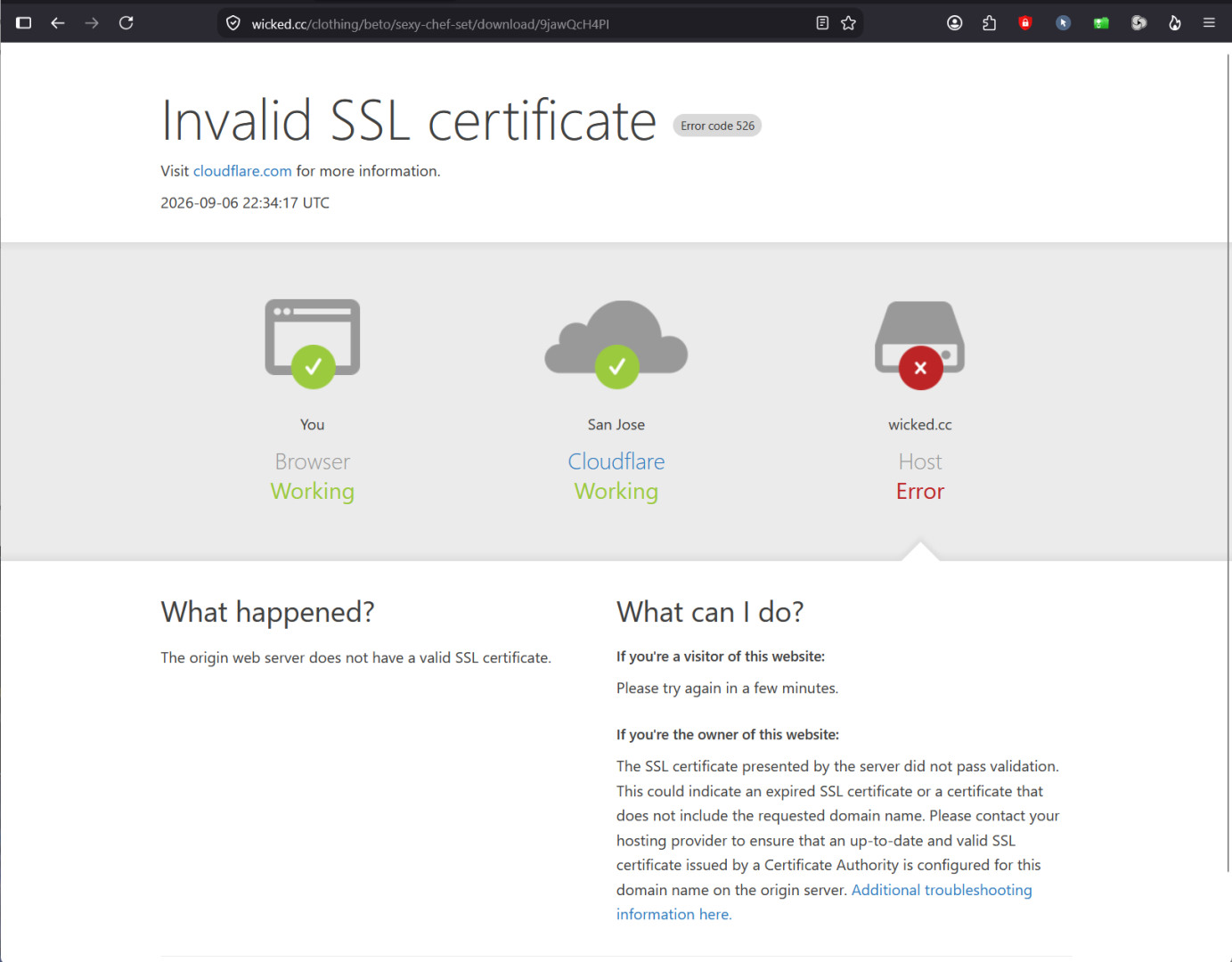Click the red shield padlock extension
Screen dimensions: 1232x962
pyautogui.click(x=1025, y=23)
